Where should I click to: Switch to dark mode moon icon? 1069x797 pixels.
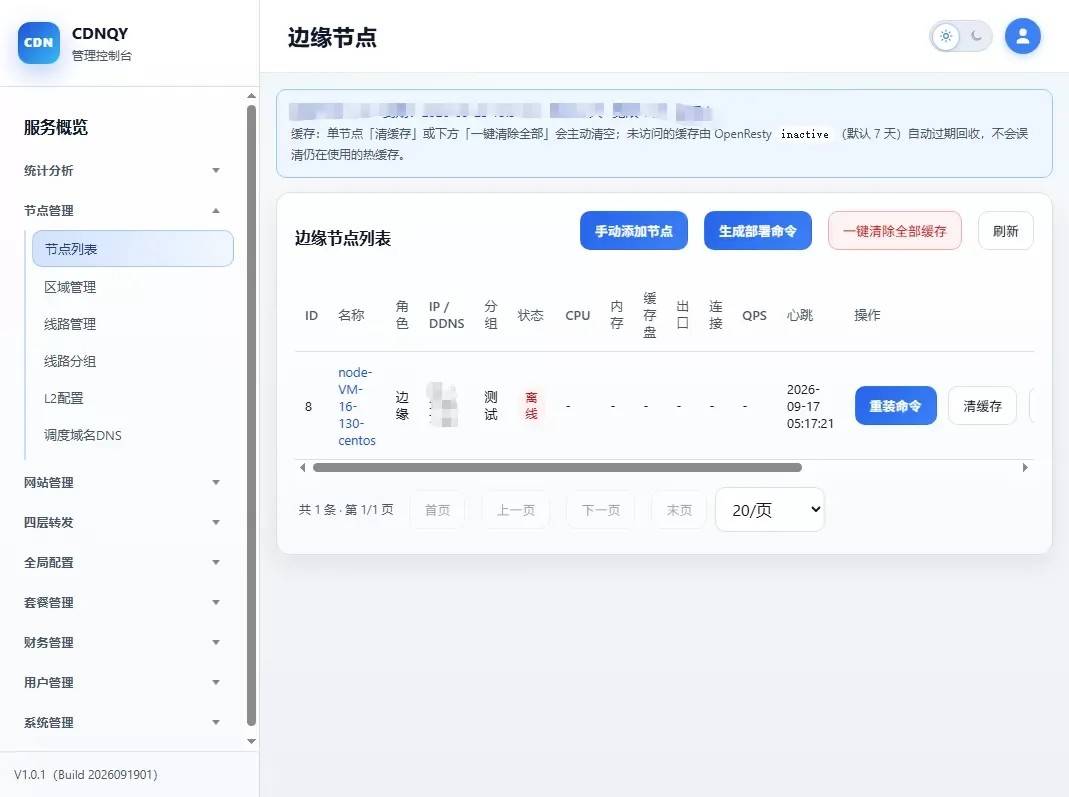(x=976, y=36)
